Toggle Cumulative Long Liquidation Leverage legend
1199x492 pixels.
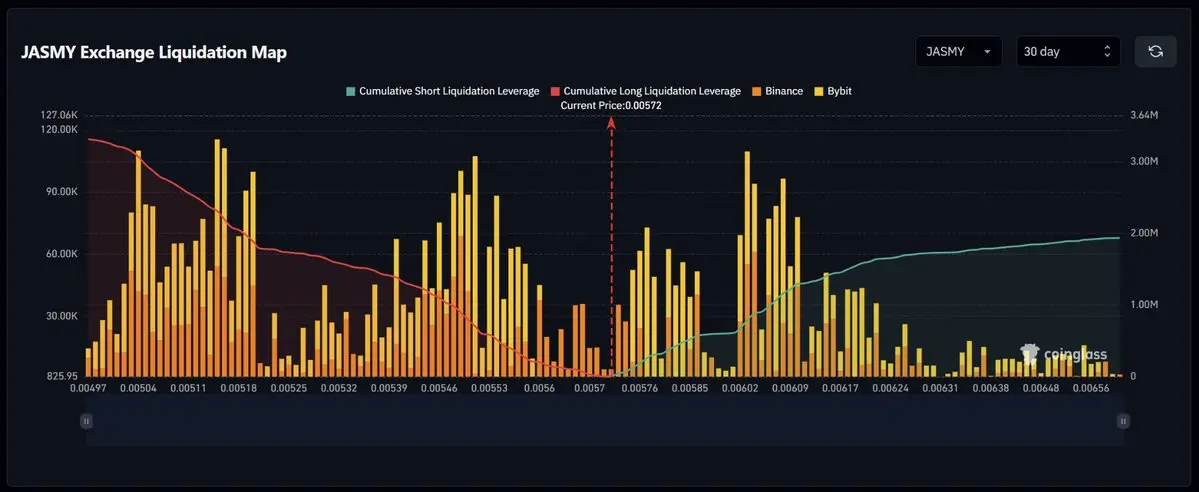645,91
